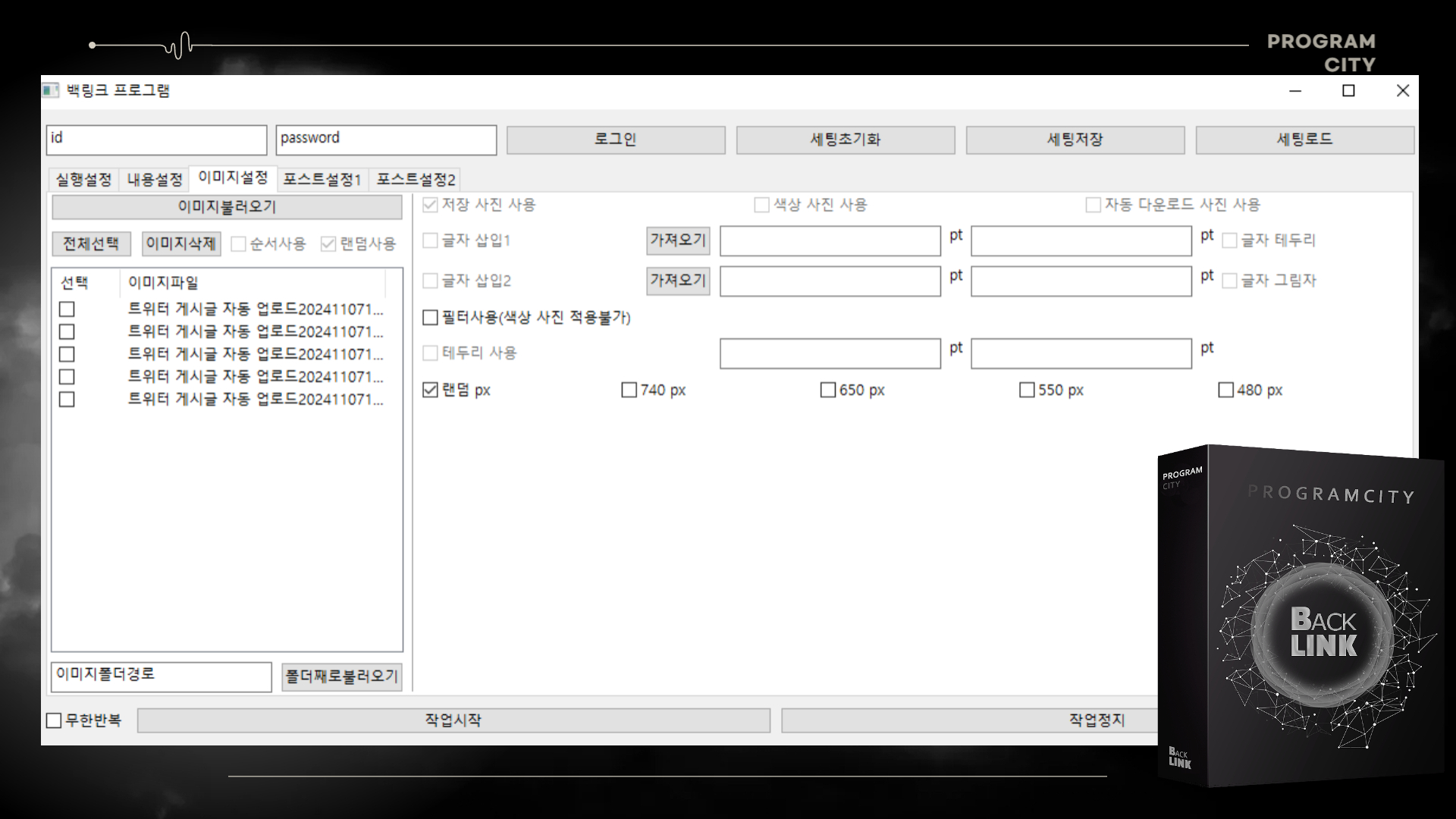Save settings with 세팅저장 button
Screen dimensions: 1456x819
(1075, 140)
